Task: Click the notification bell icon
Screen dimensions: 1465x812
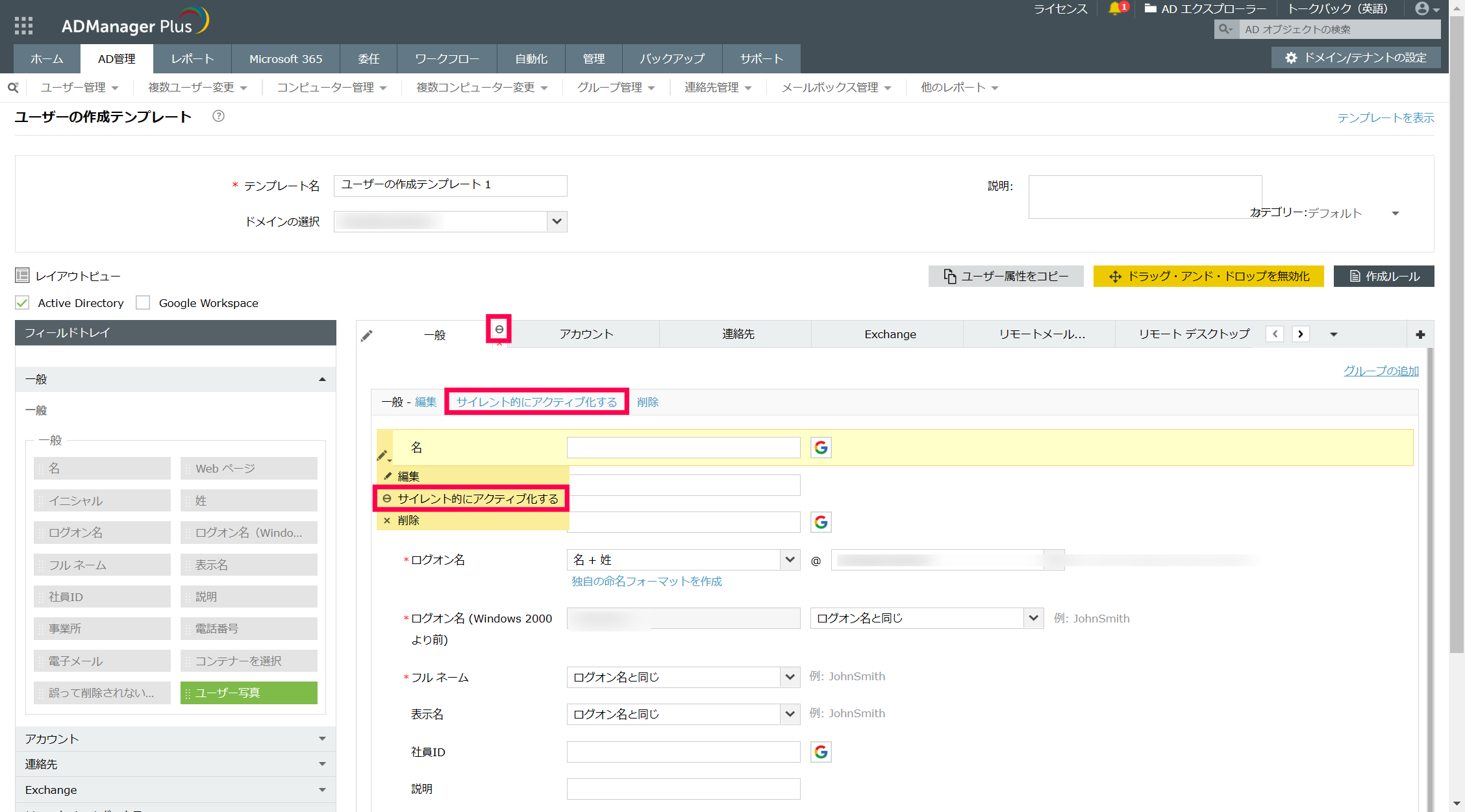Action: 1114,8
